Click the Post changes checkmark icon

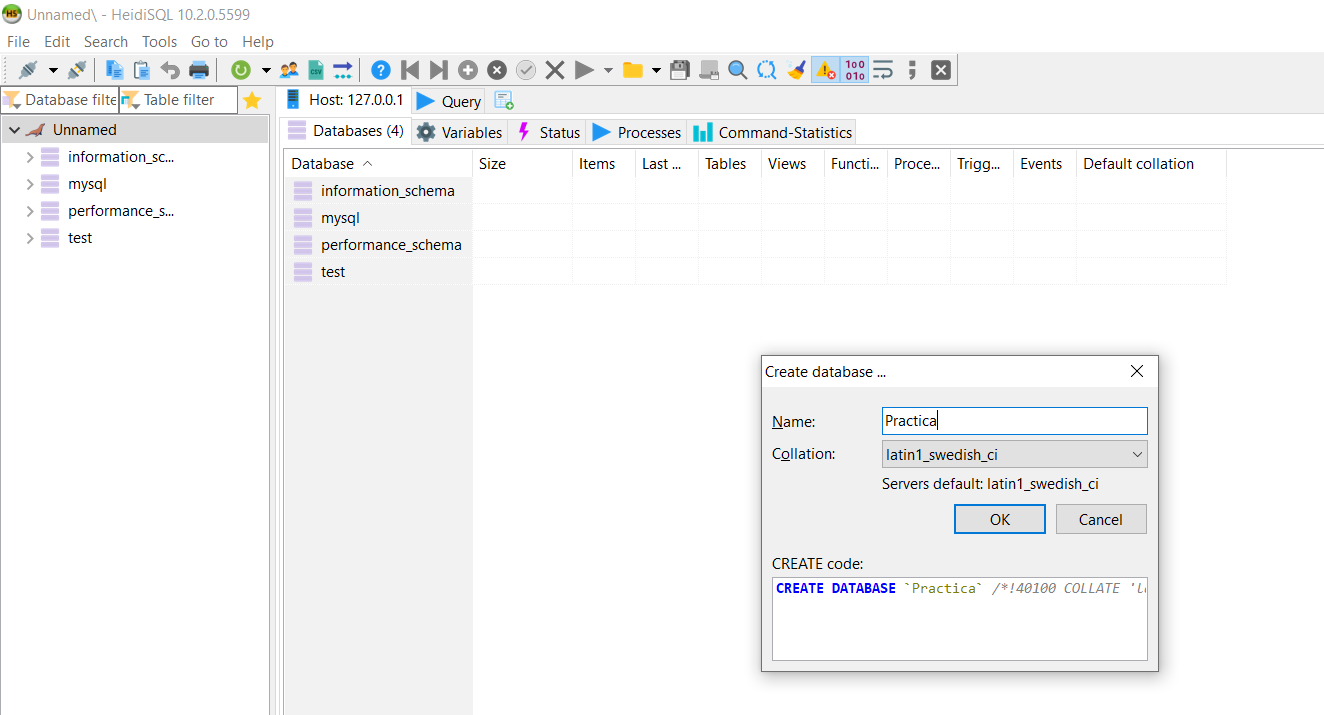tap(526, 70)
